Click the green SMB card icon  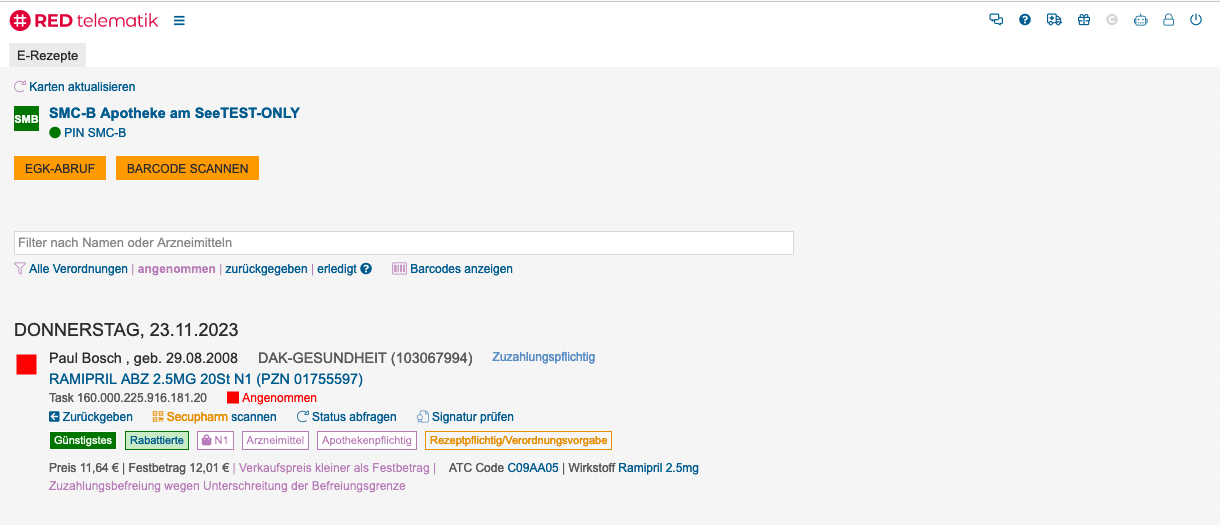[26, 120]
